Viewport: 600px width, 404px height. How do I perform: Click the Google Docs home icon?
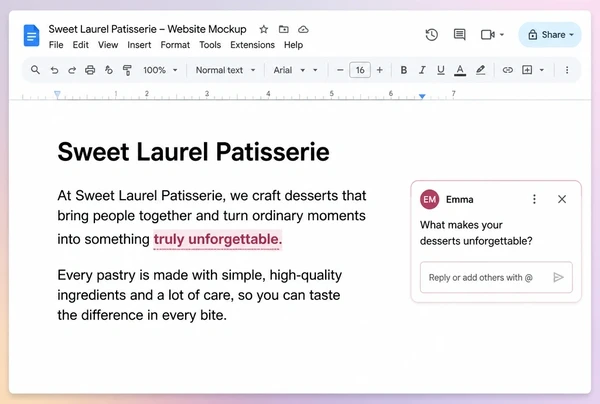31,36
